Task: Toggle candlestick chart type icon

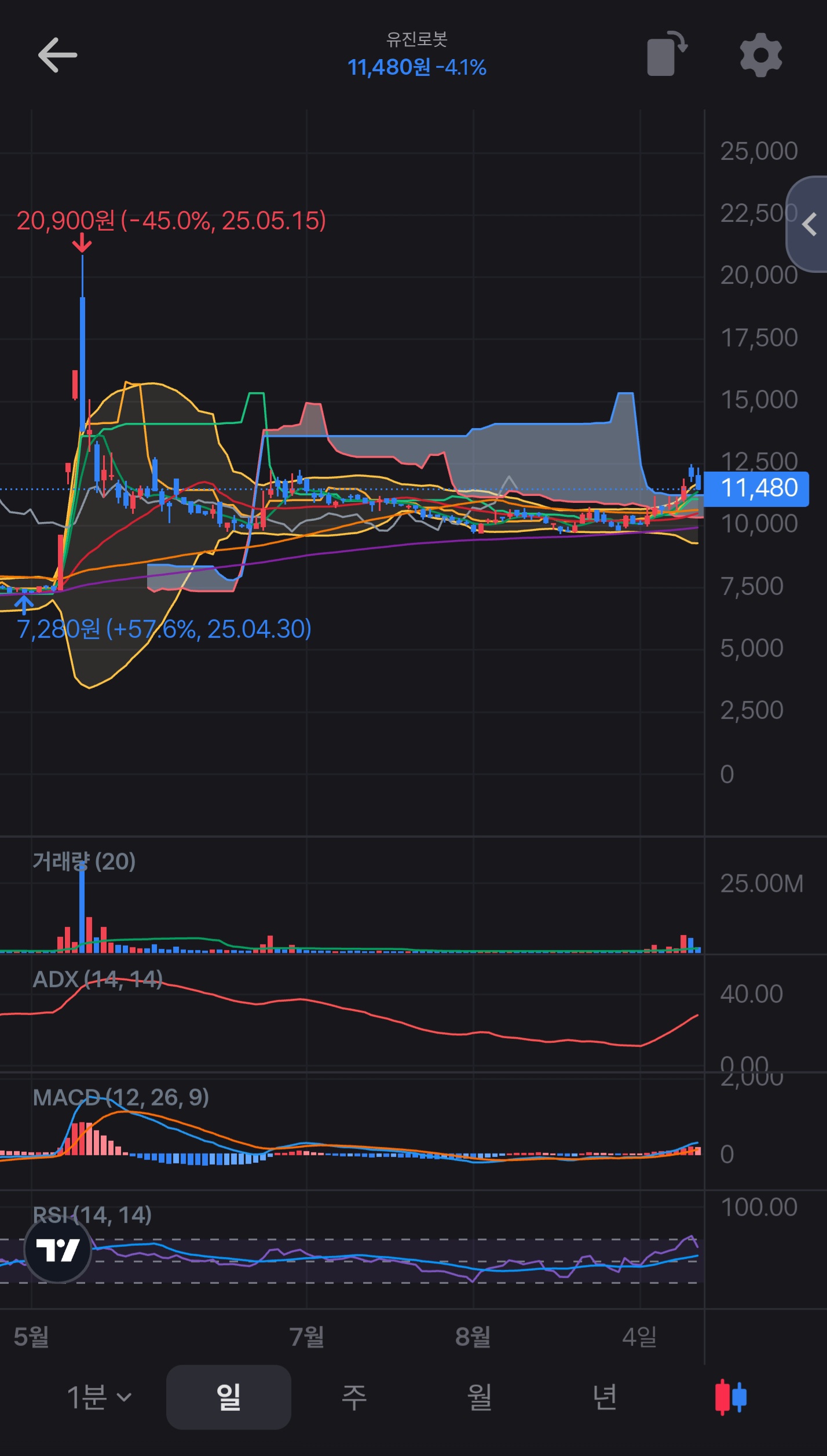Action: point(730,1397)
